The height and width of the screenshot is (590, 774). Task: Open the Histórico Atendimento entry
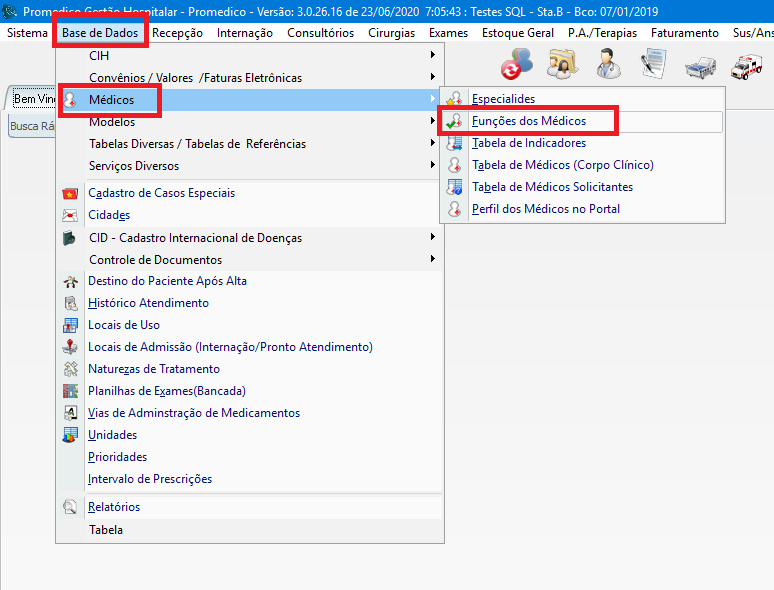[x=250, y=303]
